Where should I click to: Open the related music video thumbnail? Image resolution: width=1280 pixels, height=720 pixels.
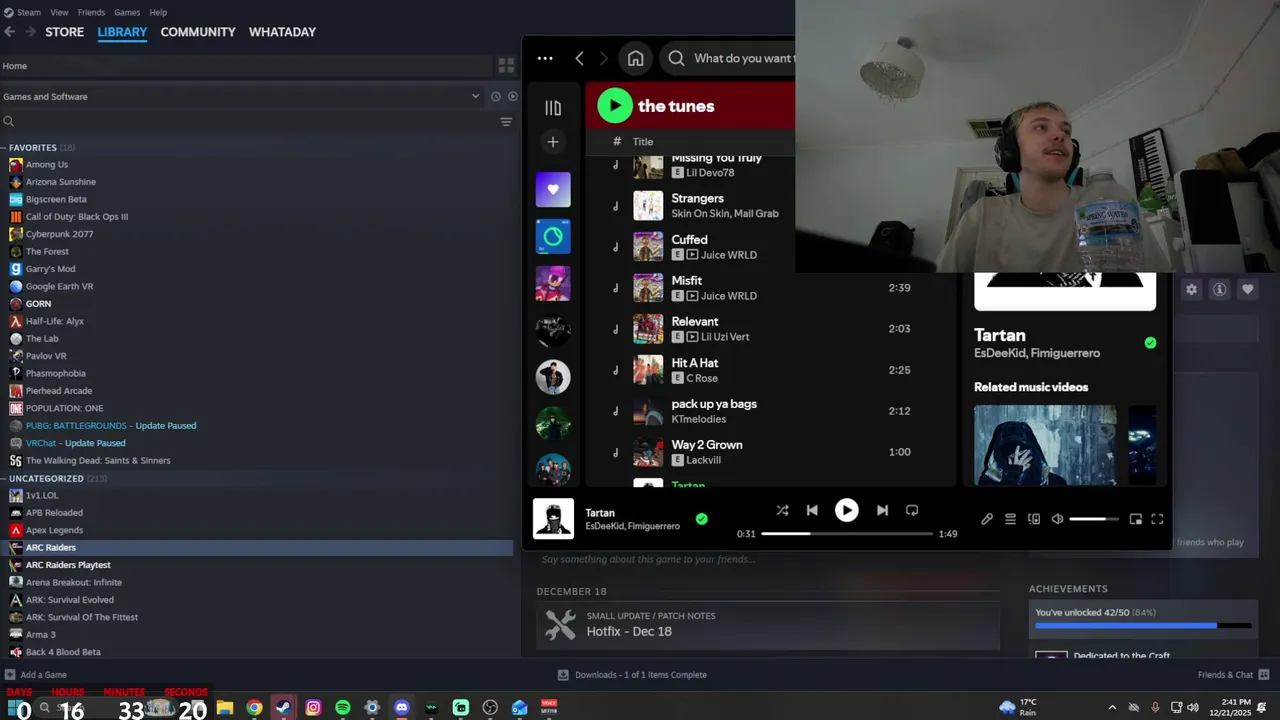tap(1045, 445)
